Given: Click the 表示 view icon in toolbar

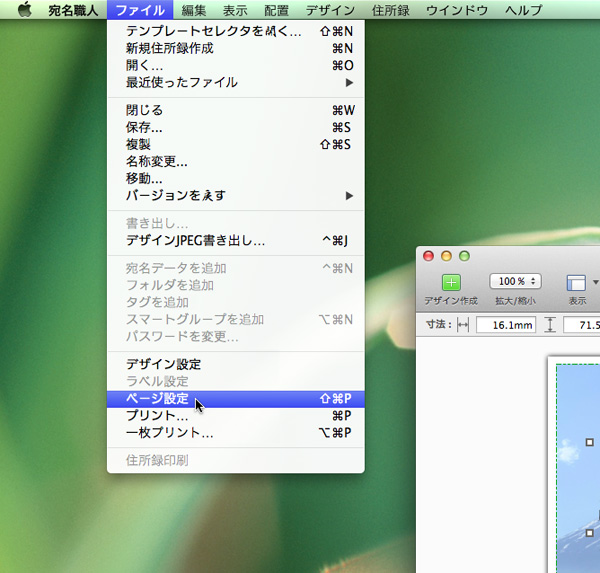Looking at the screenshot, I should click(x=576, y=283).
